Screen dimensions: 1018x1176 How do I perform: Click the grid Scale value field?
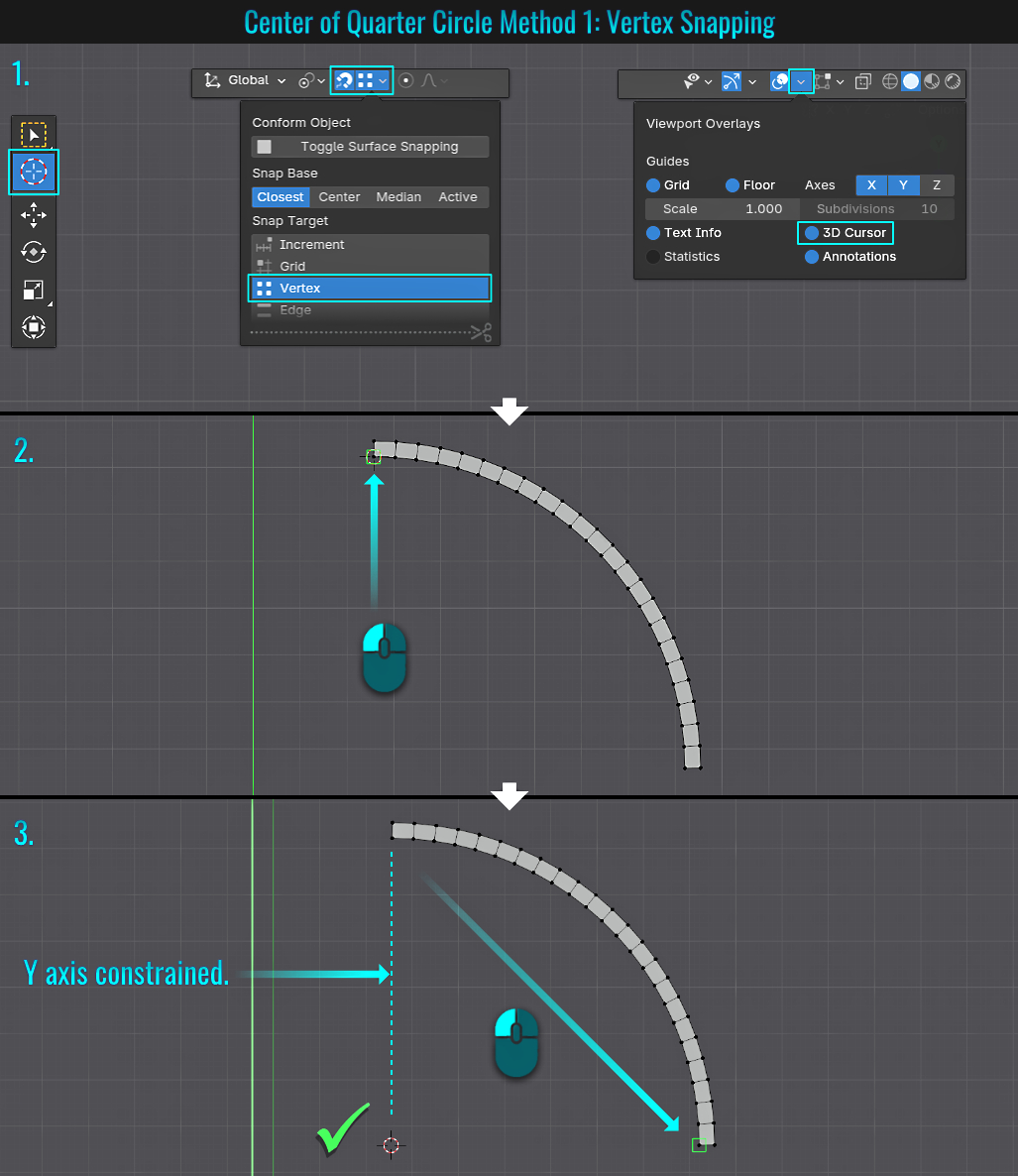[722, 209]
